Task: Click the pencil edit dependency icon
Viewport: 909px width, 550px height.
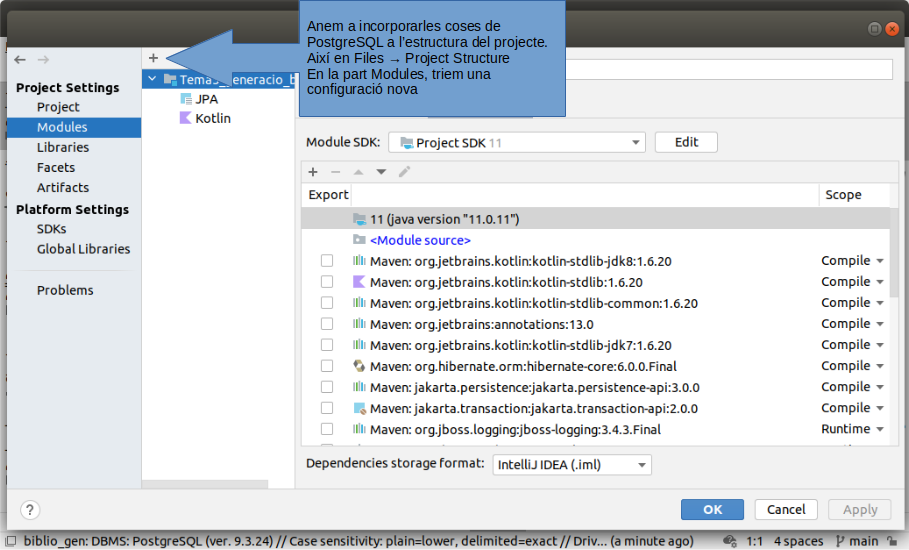Action: tap(404, 172)
